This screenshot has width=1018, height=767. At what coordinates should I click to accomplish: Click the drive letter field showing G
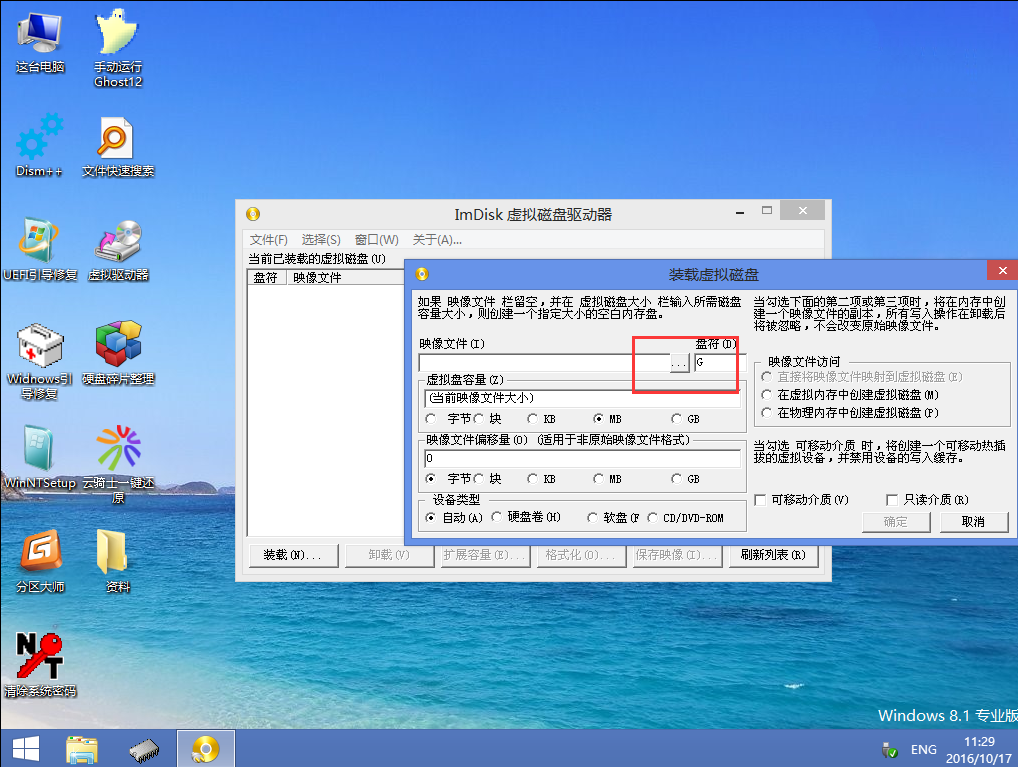719,363
